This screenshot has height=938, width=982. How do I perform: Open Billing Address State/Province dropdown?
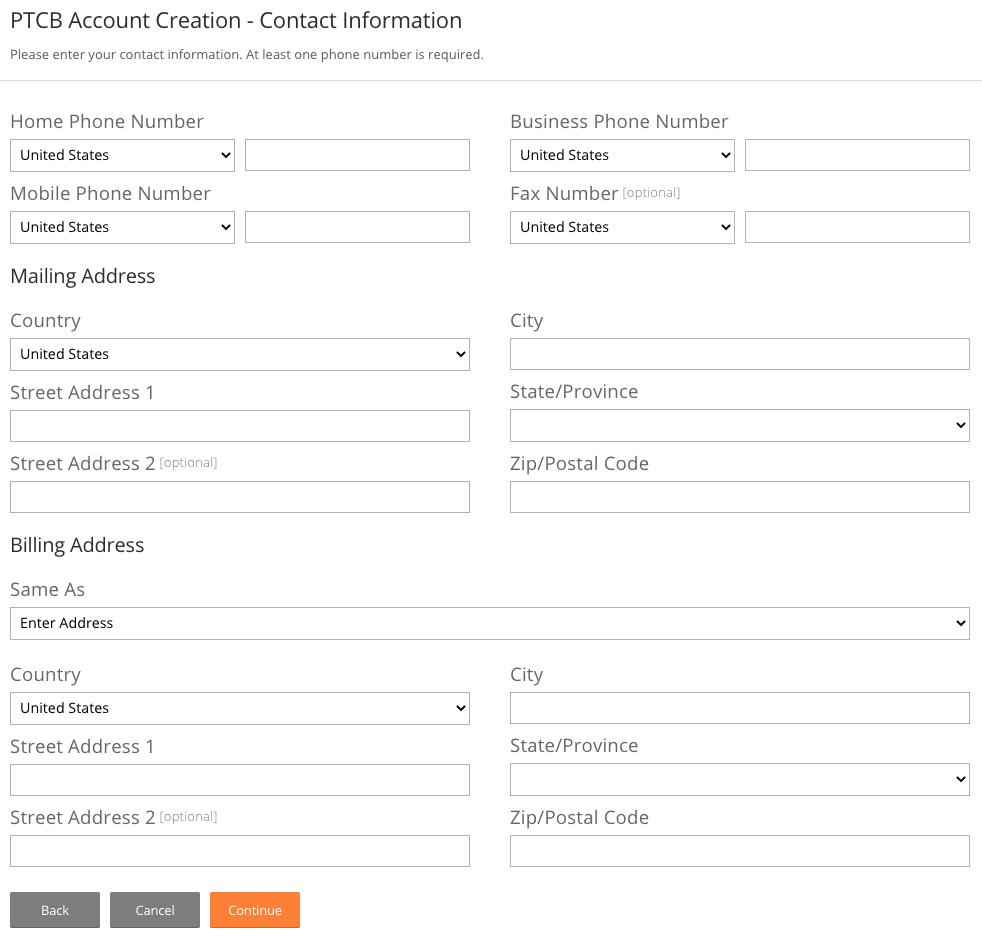[740, 780]
